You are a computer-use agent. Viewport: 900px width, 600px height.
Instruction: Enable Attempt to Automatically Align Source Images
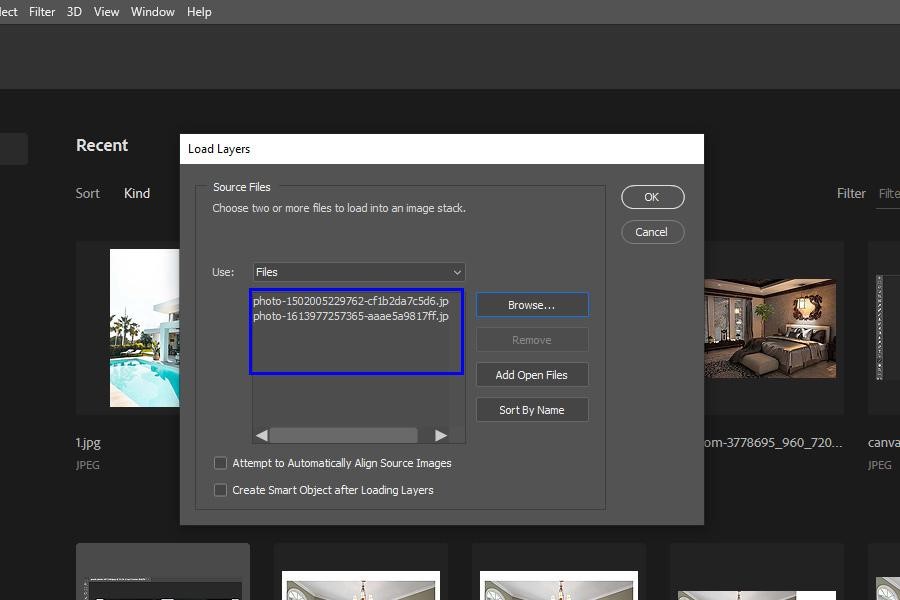[x=221, y=463]
